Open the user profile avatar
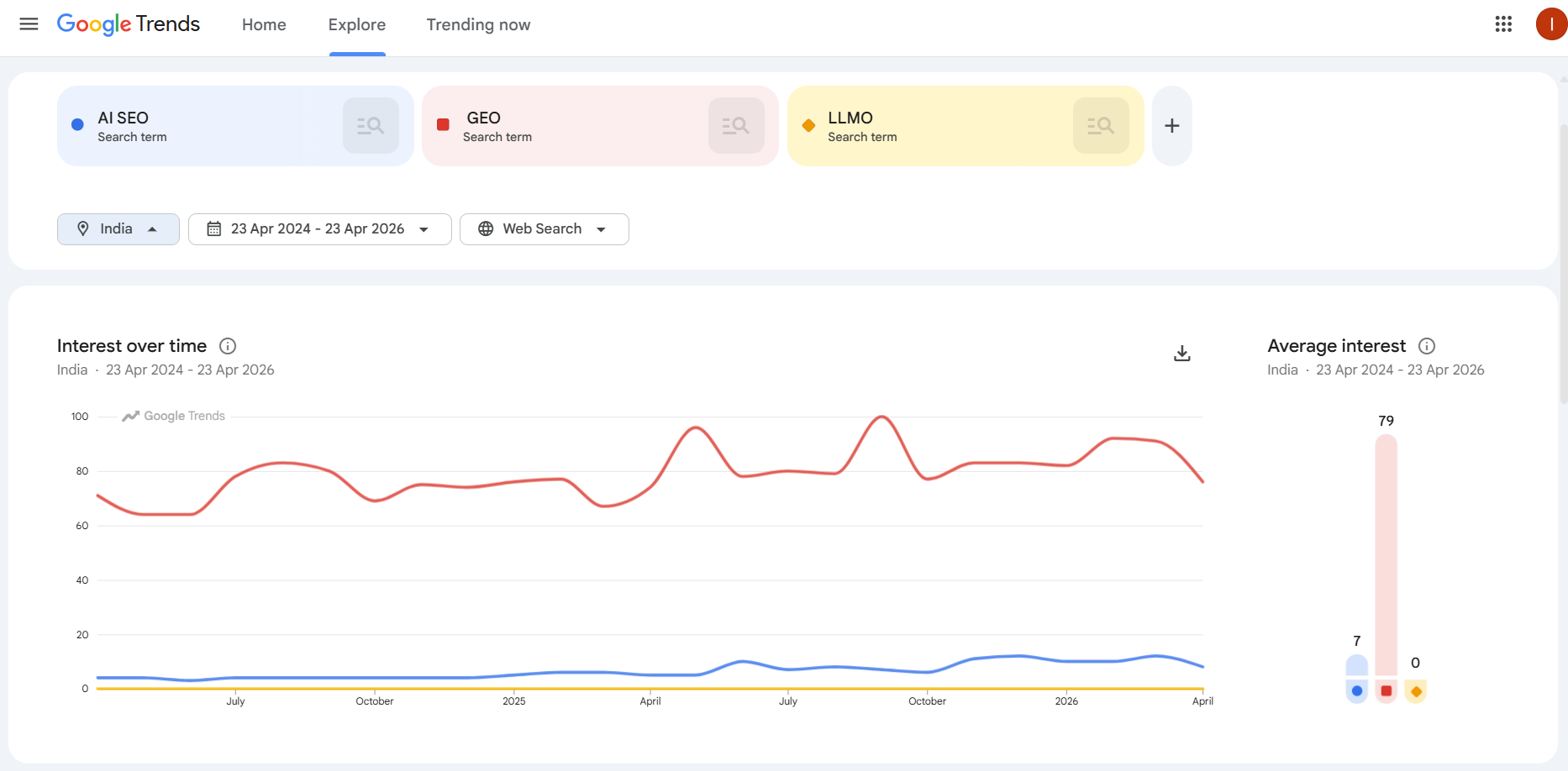 (1550, 24)
